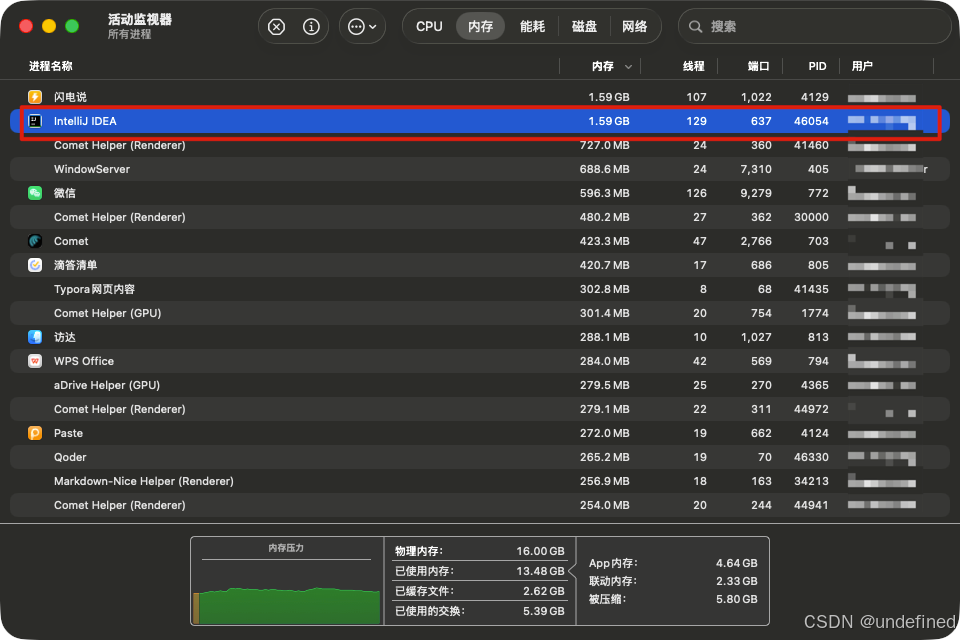Select Comet Helper (Renderer) 727.0 MB row
The width and height of the screenshot is (960, 640).
pos(480,145)
